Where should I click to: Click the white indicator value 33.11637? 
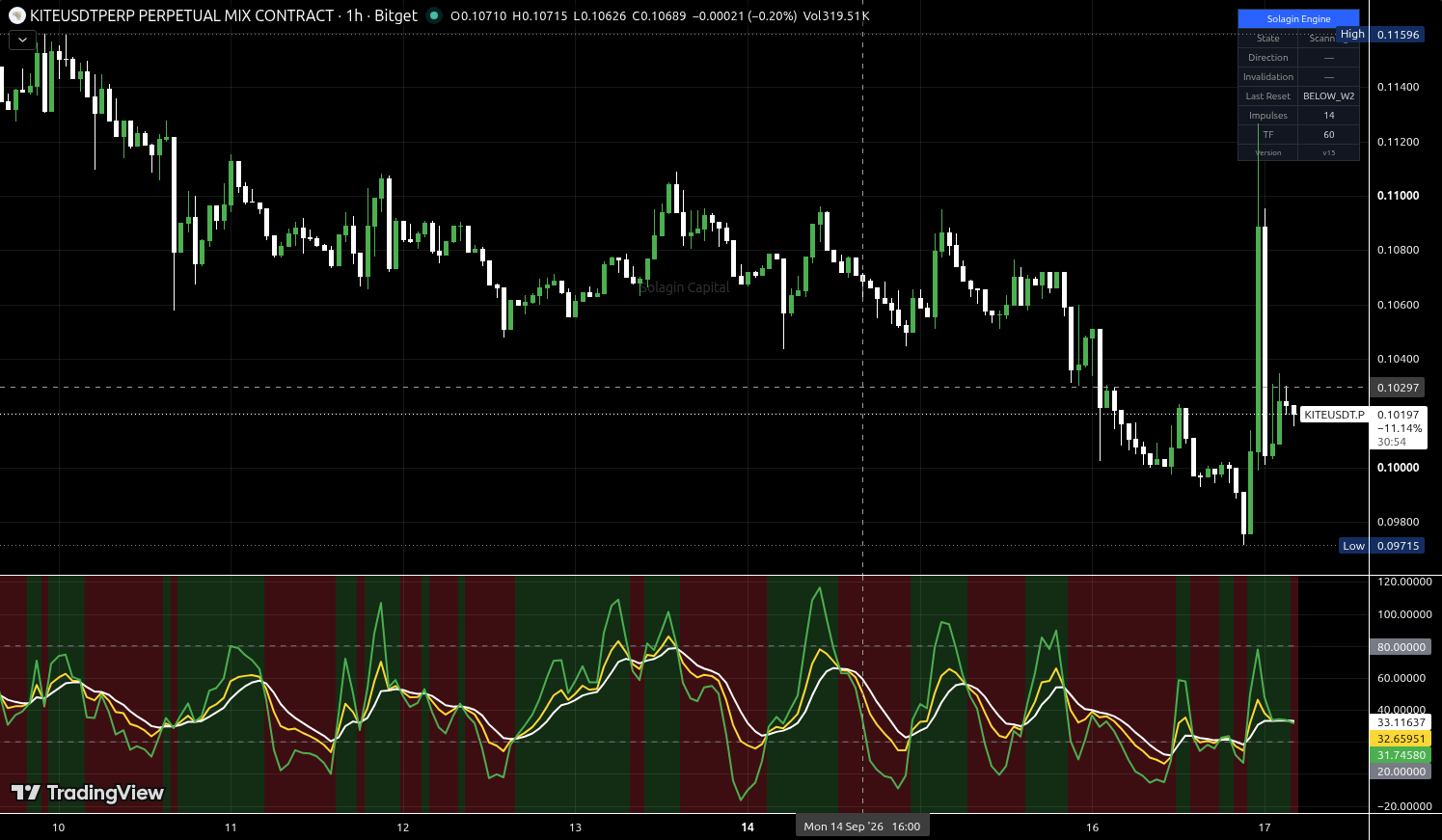pos(1401,722)
